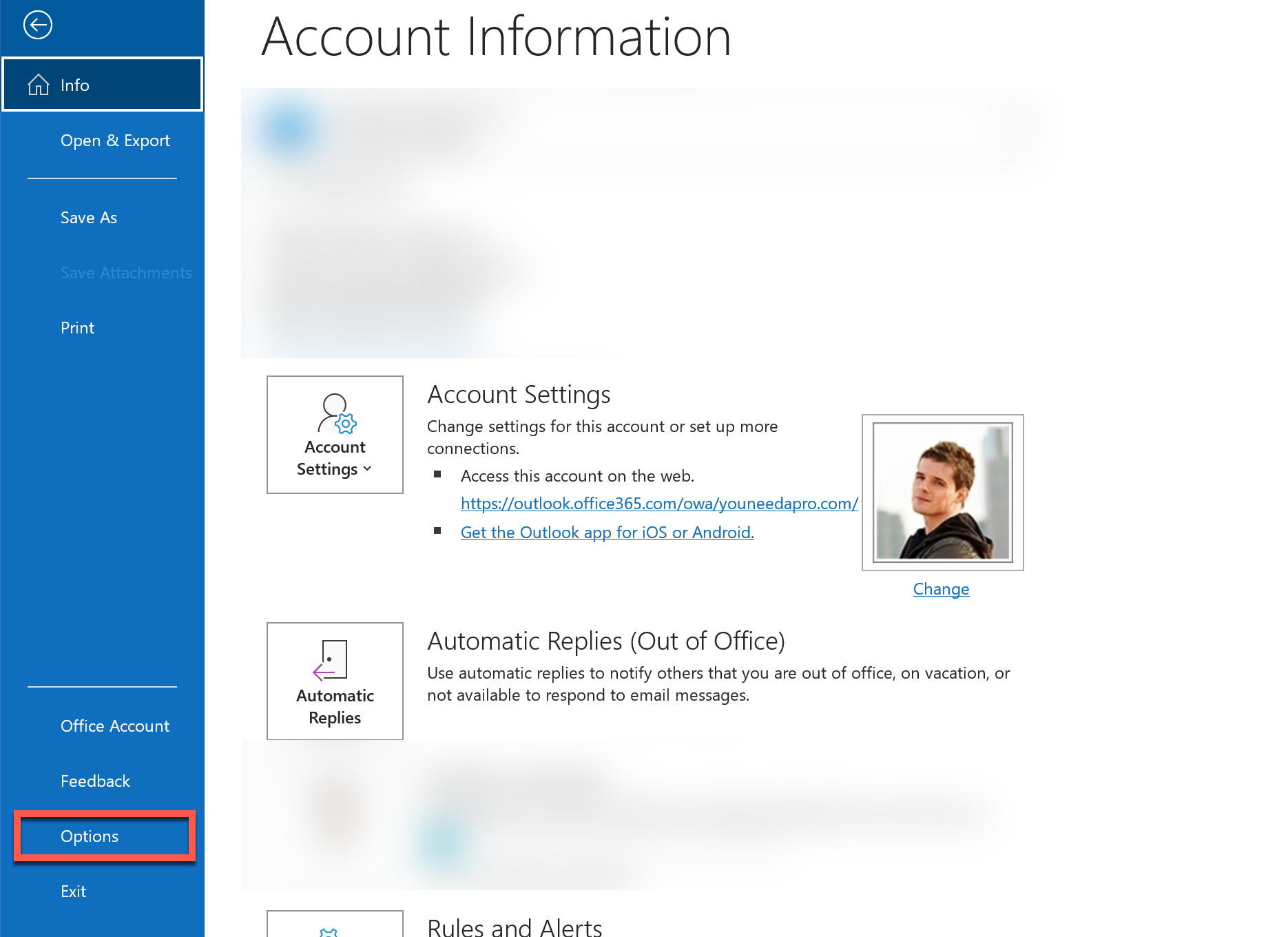The width and height of the screenshot is (1288, 937).
Task: Select Save As from the sidebar
Action: 88,217
